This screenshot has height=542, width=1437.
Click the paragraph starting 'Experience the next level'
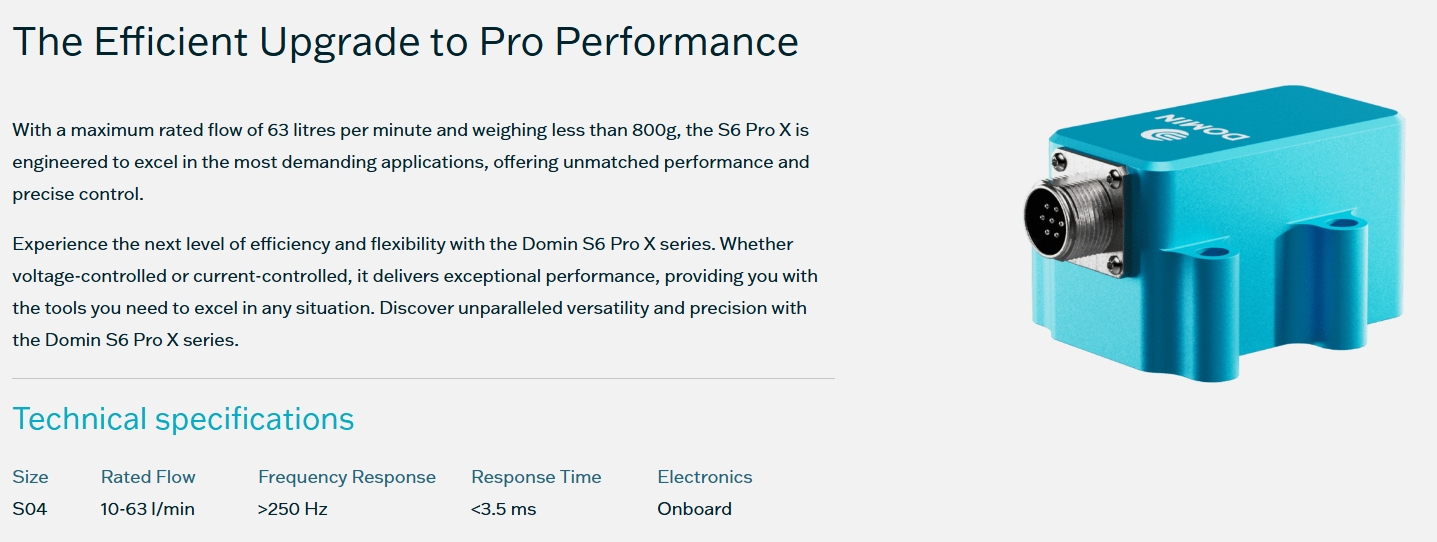point(415,292)
